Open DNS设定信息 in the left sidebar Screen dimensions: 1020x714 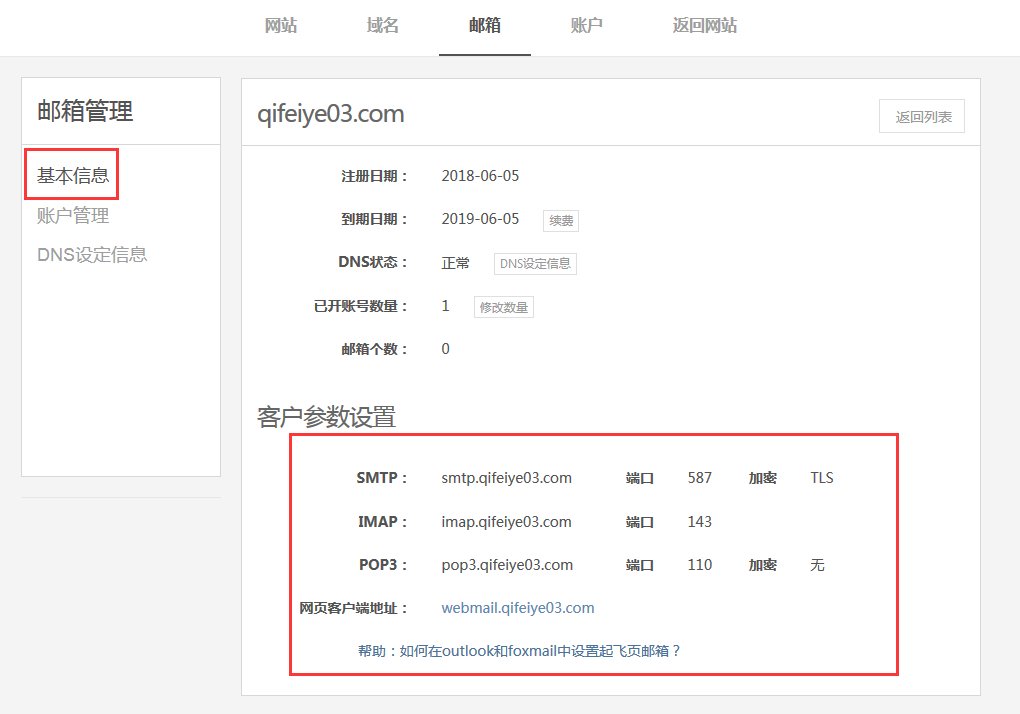tap(92, 254)
